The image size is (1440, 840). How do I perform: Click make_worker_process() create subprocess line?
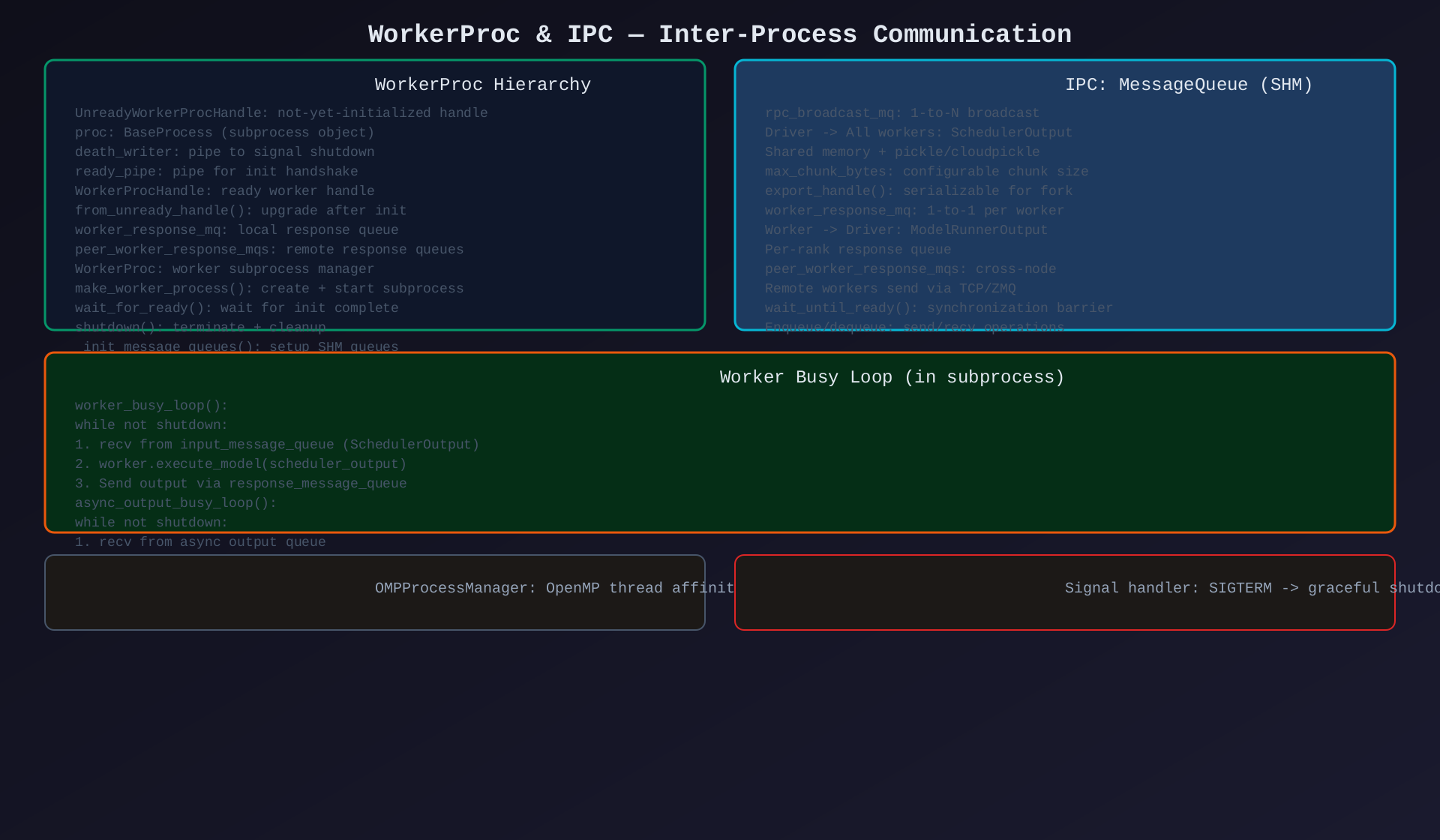pos(268,289)
